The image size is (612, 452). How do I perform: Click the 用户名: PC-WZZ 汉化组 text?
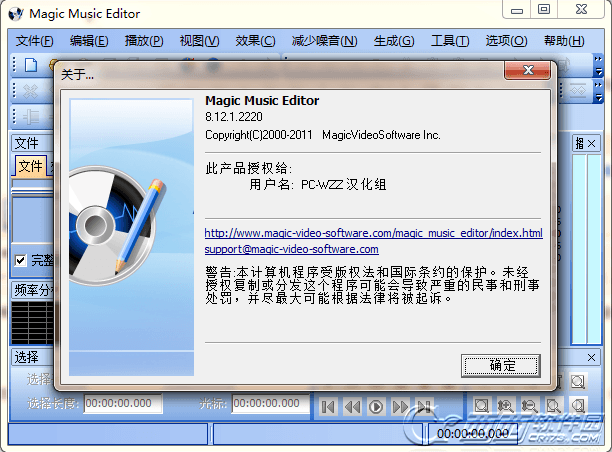pyautogui.click(x=318, y=184)
